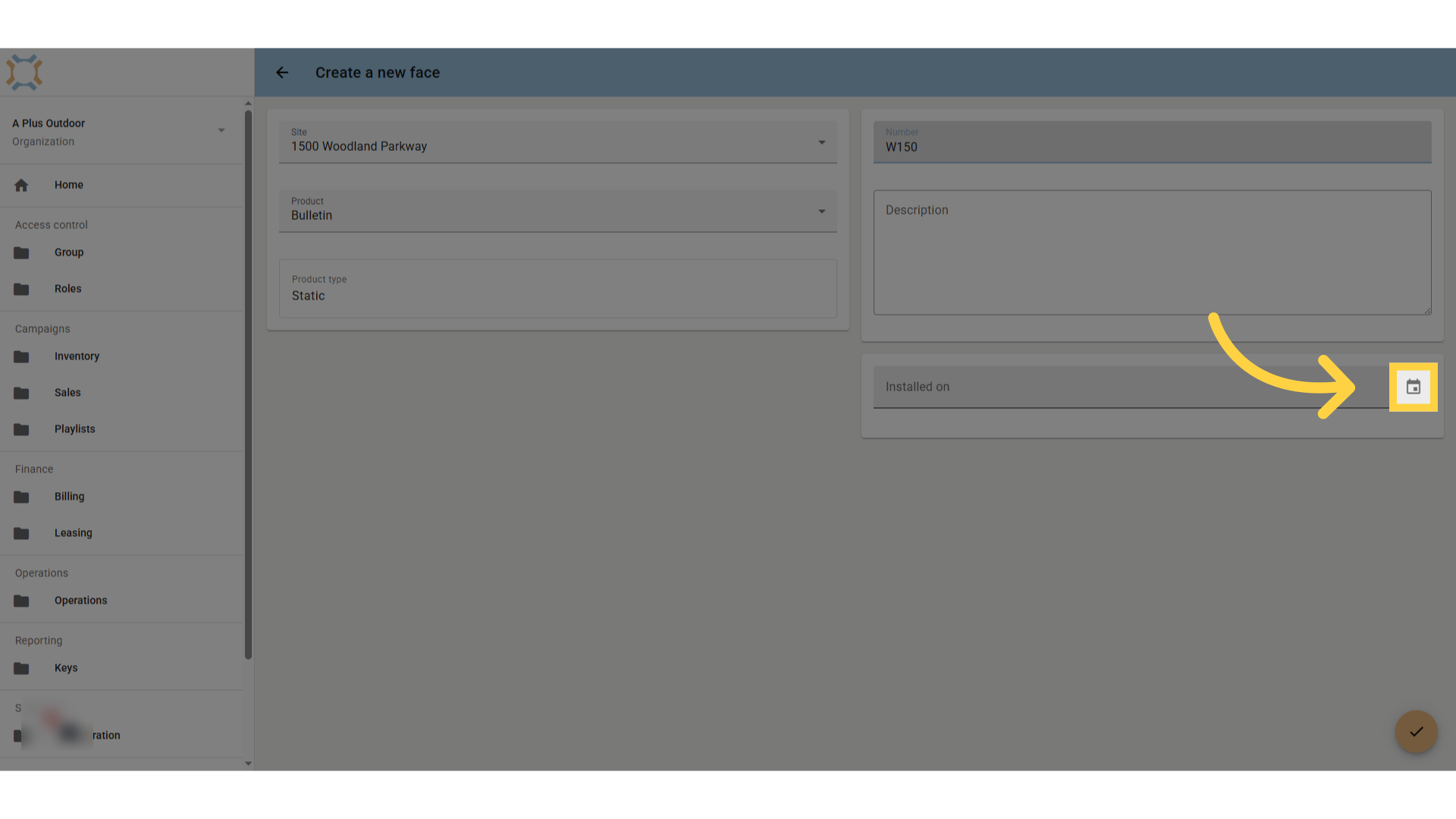The width and height of the screenshot is (1456, 819).
Task: Click the Billing folder icon
Action: coord(21,497)
